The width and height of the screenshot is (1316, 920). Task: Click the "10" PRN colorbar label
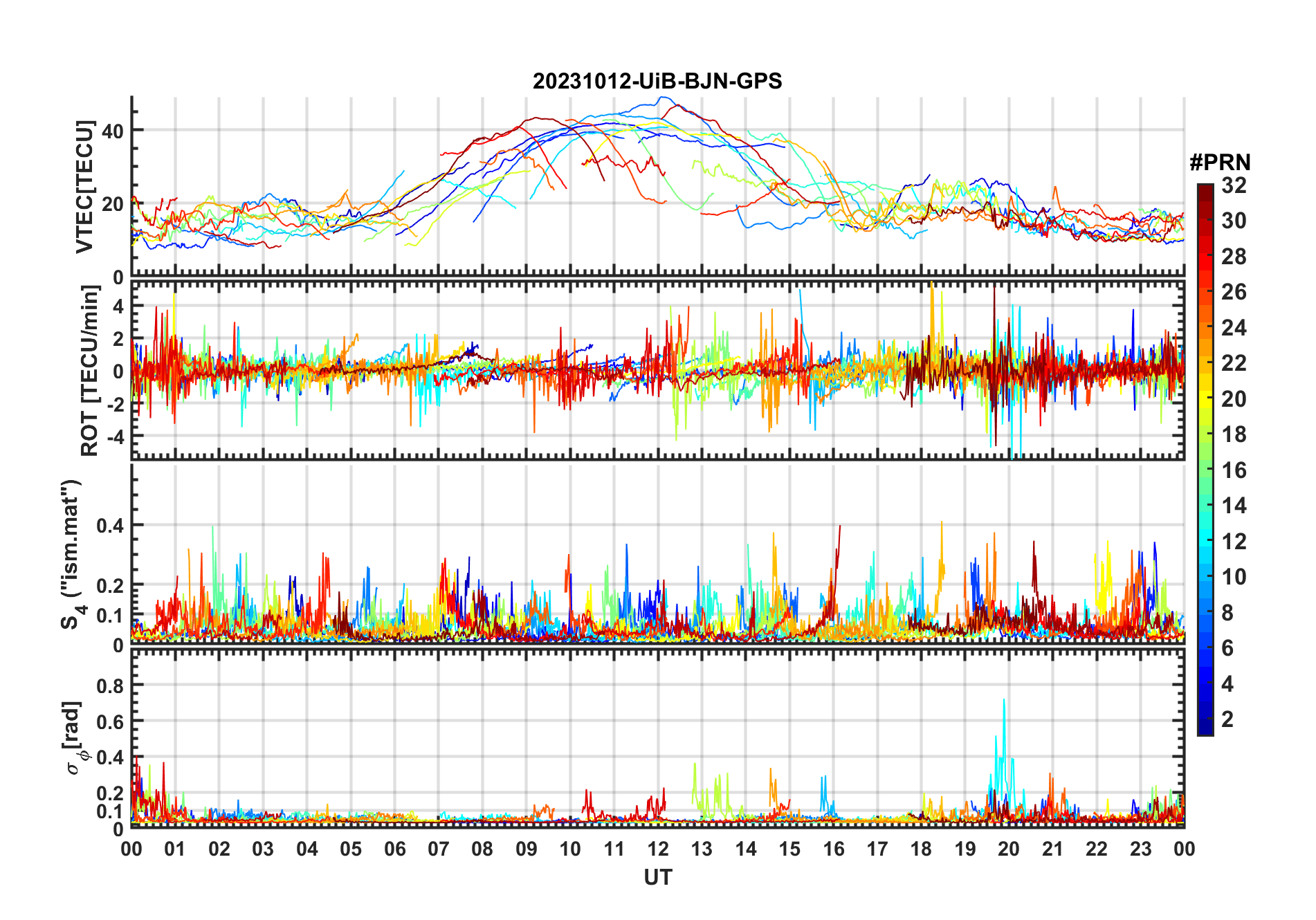[x=1234, y=576]
